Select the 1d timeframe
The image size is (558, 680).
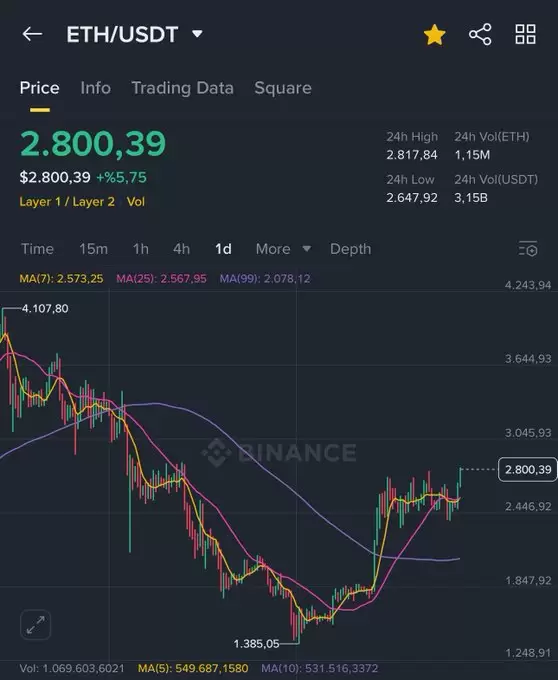223,249
